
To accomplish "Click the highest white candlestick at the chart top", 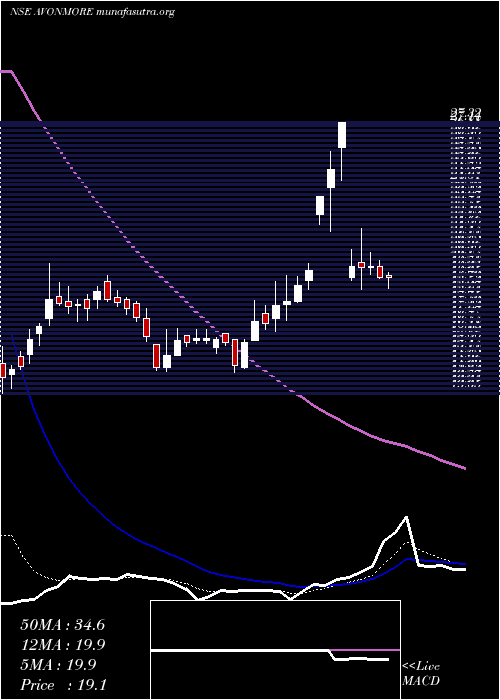I will (x=342, y=134).
